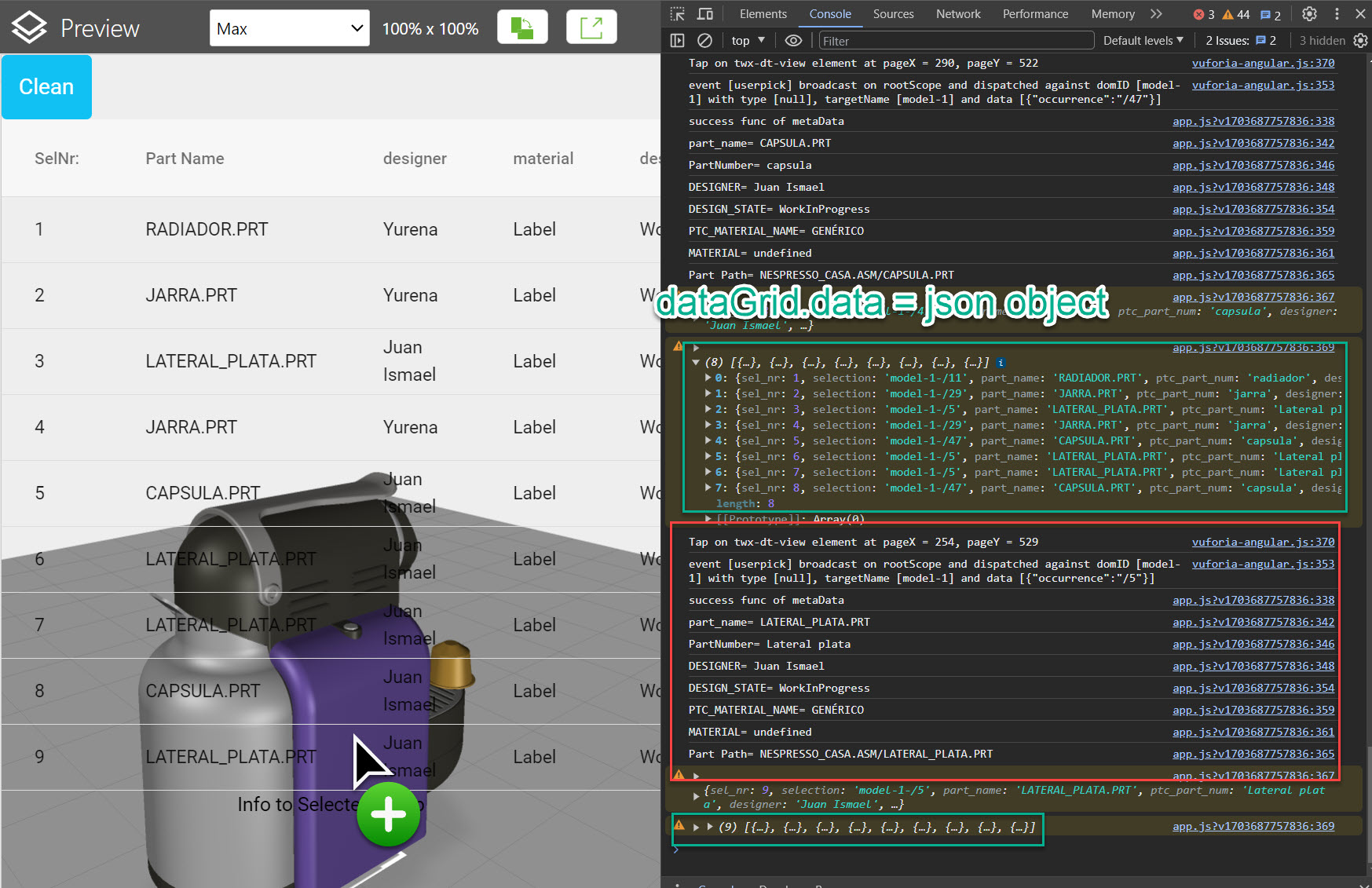Toggle the device toolbar icon

pyautogui.click(x=705, y=14)
